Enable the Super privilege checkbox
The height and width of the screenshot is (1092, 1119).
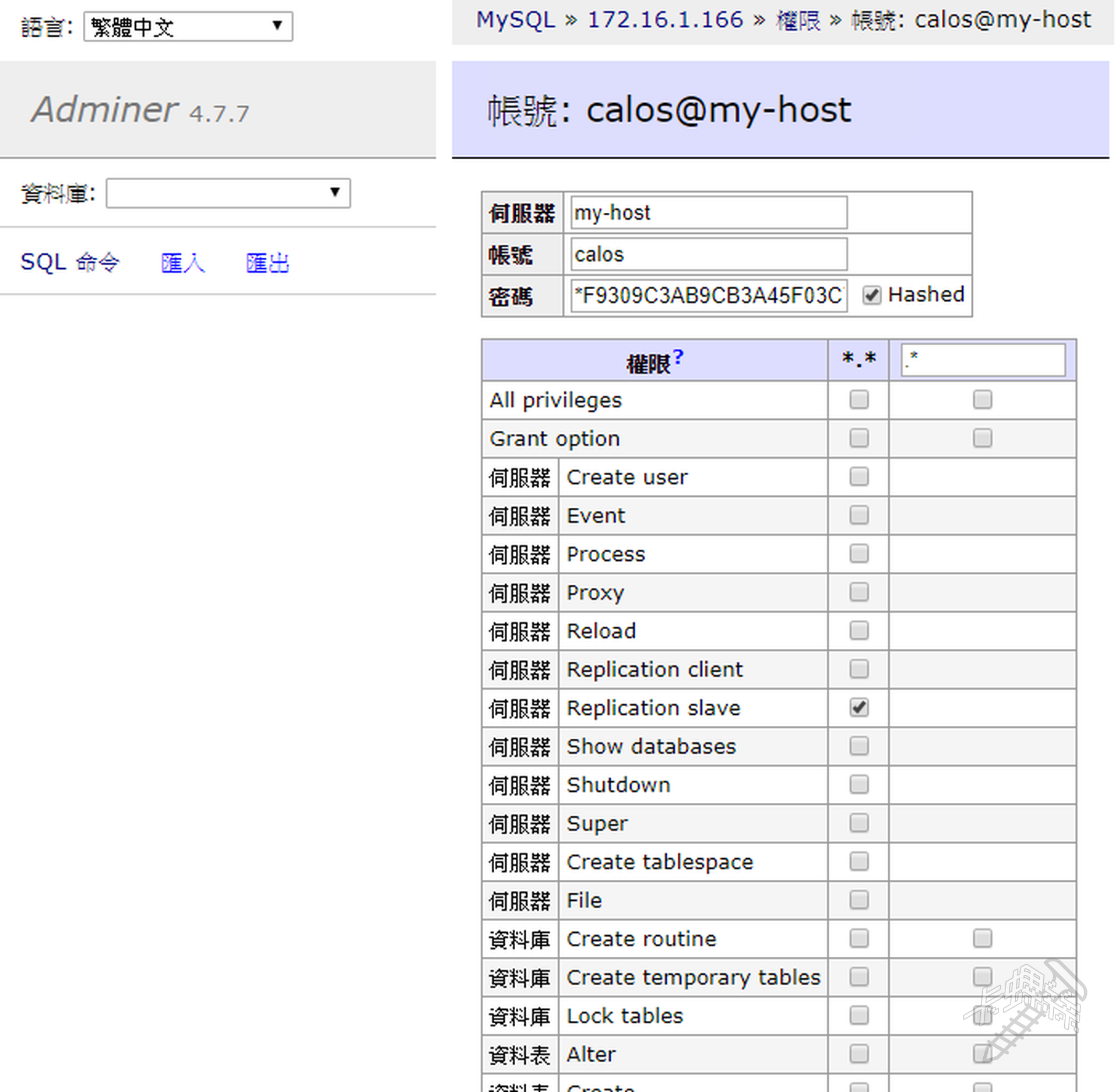[858, 823]
